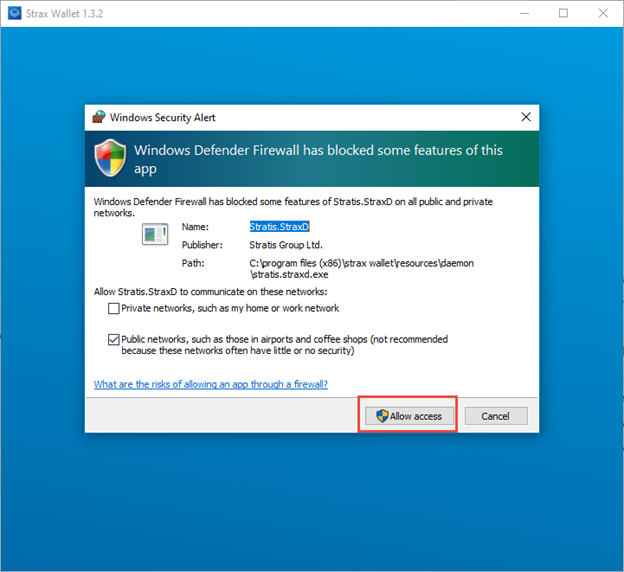Maximize the Strax Wallet window

click(564, 14)
